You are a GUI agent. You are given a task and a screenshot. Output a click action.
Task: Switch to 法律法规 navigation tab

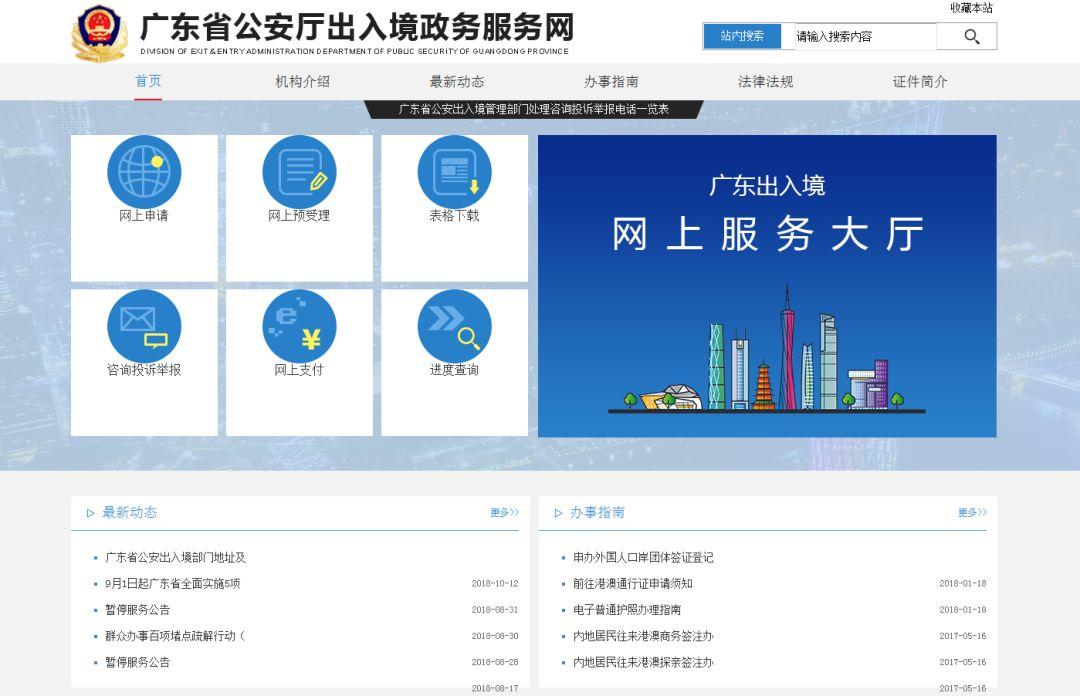tap(765, 82)
